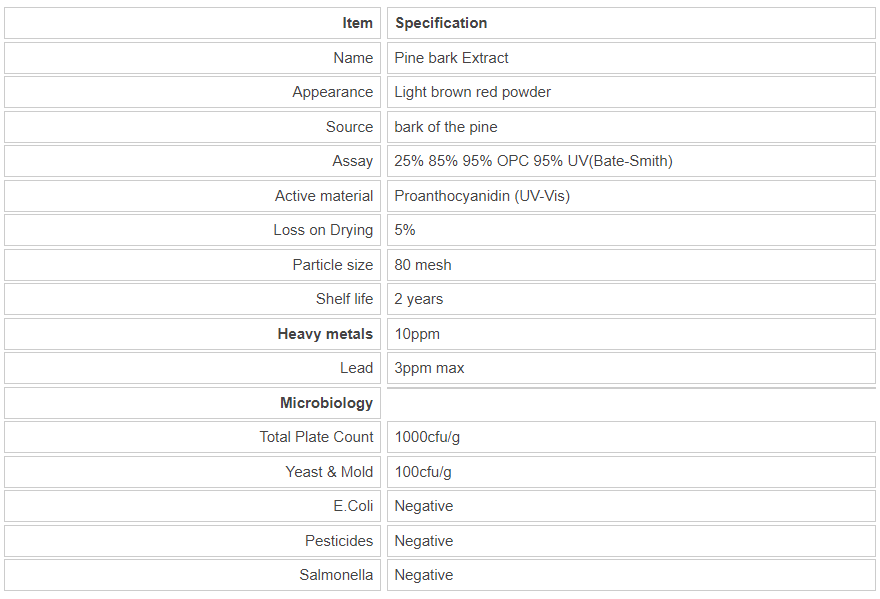Click the "Pesticides" row label

(339, 541)
